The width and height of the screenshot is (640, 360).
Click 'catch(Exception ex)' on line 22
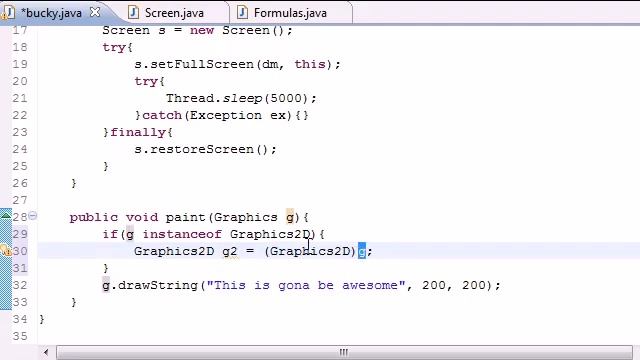[217, 116]
